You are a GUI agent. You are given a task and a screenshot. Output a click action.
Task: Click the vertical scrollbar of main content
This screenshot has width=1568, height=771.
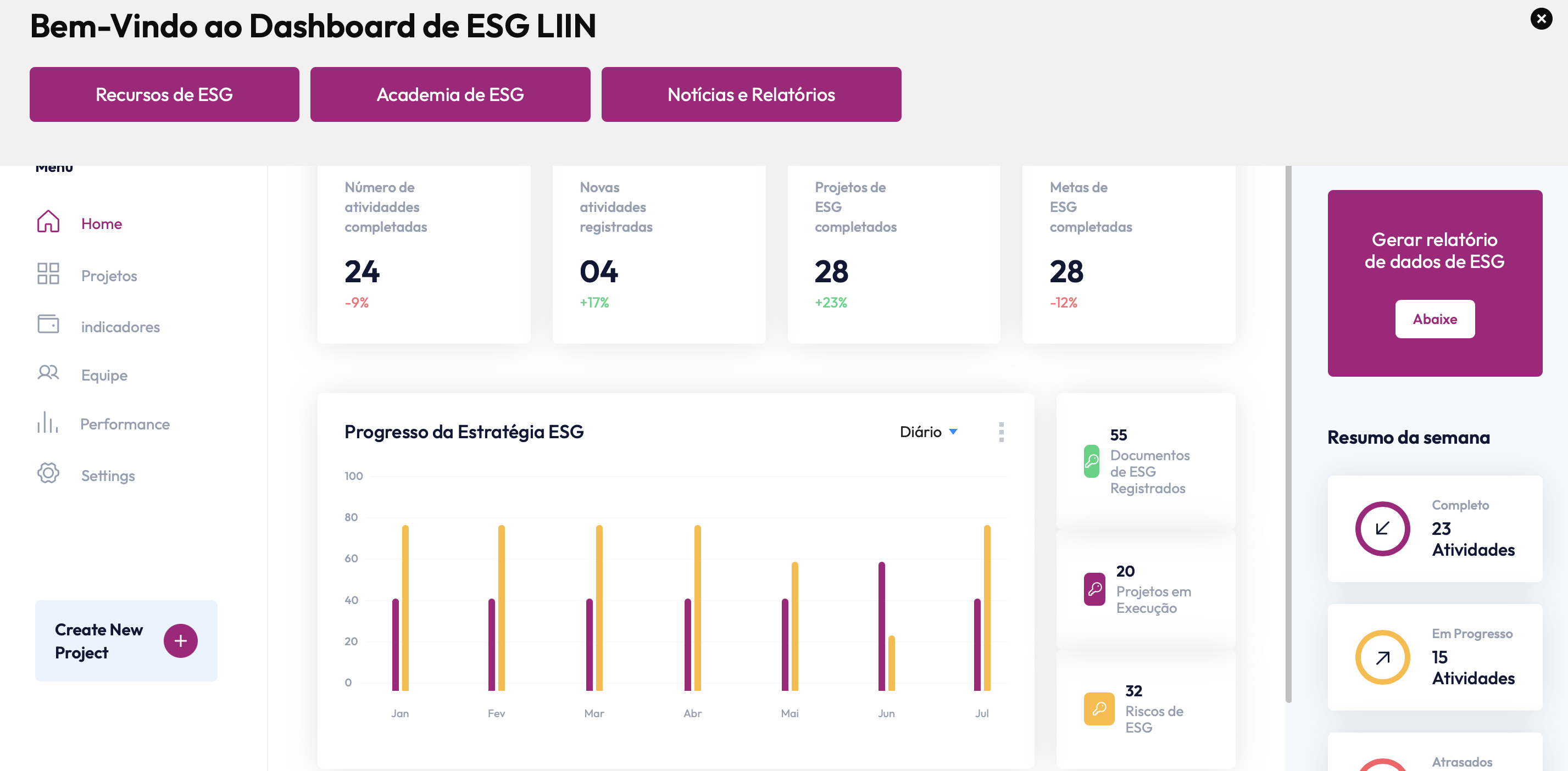pos(1288,434)
